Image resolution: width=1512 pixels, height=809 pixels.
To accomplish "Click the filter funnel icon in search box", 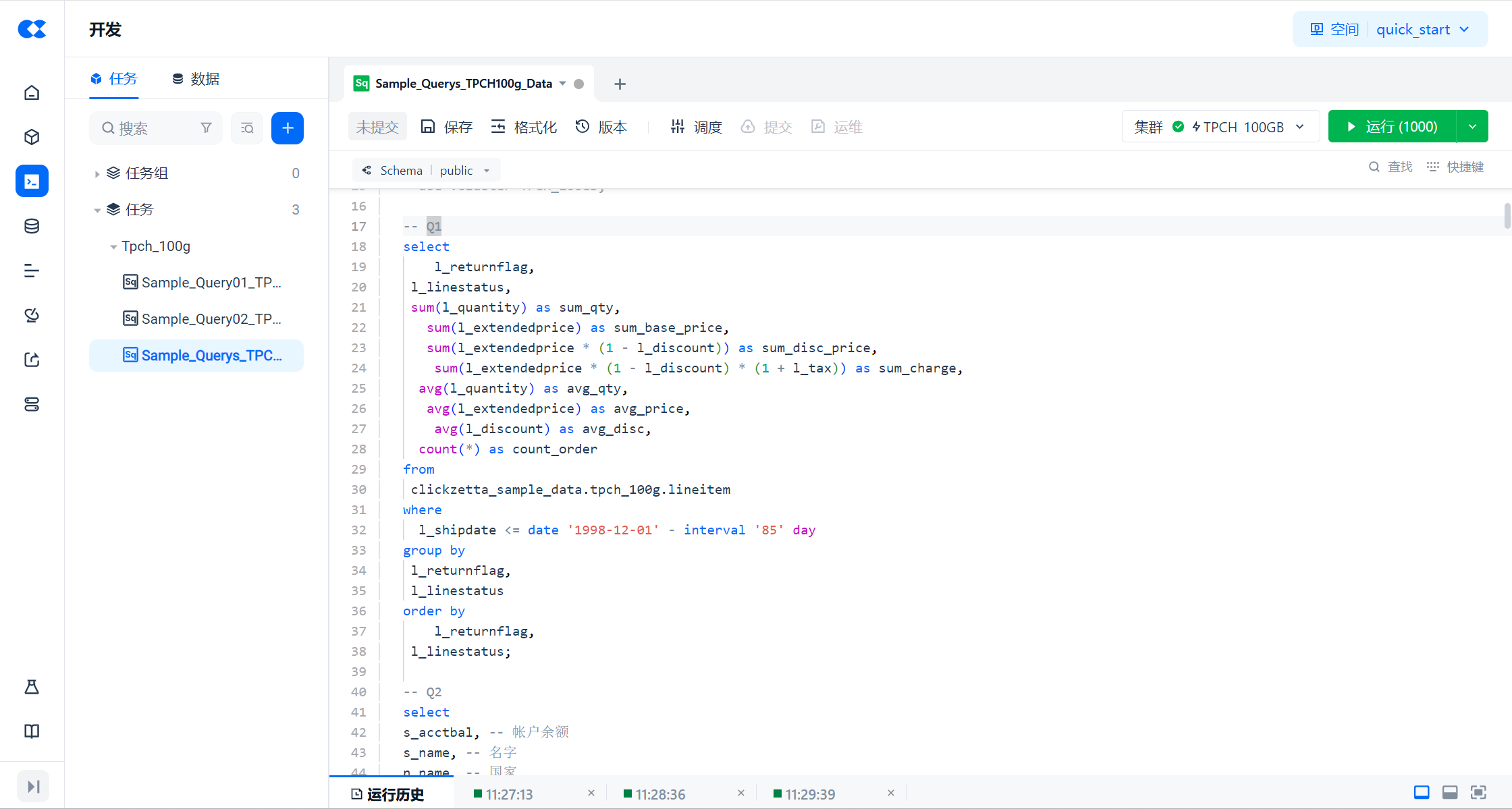I will click(x=207, y=128).
